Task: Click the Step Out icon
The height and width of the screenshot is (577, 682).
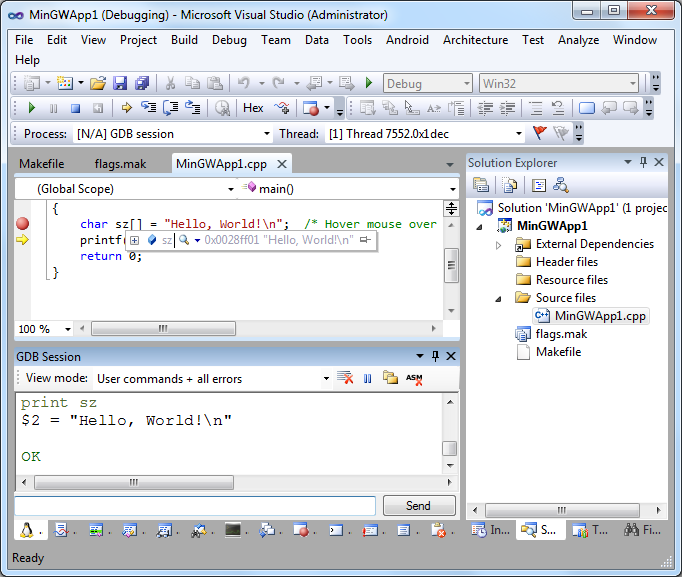Action: pyautogui.click(x=192, y=107)
